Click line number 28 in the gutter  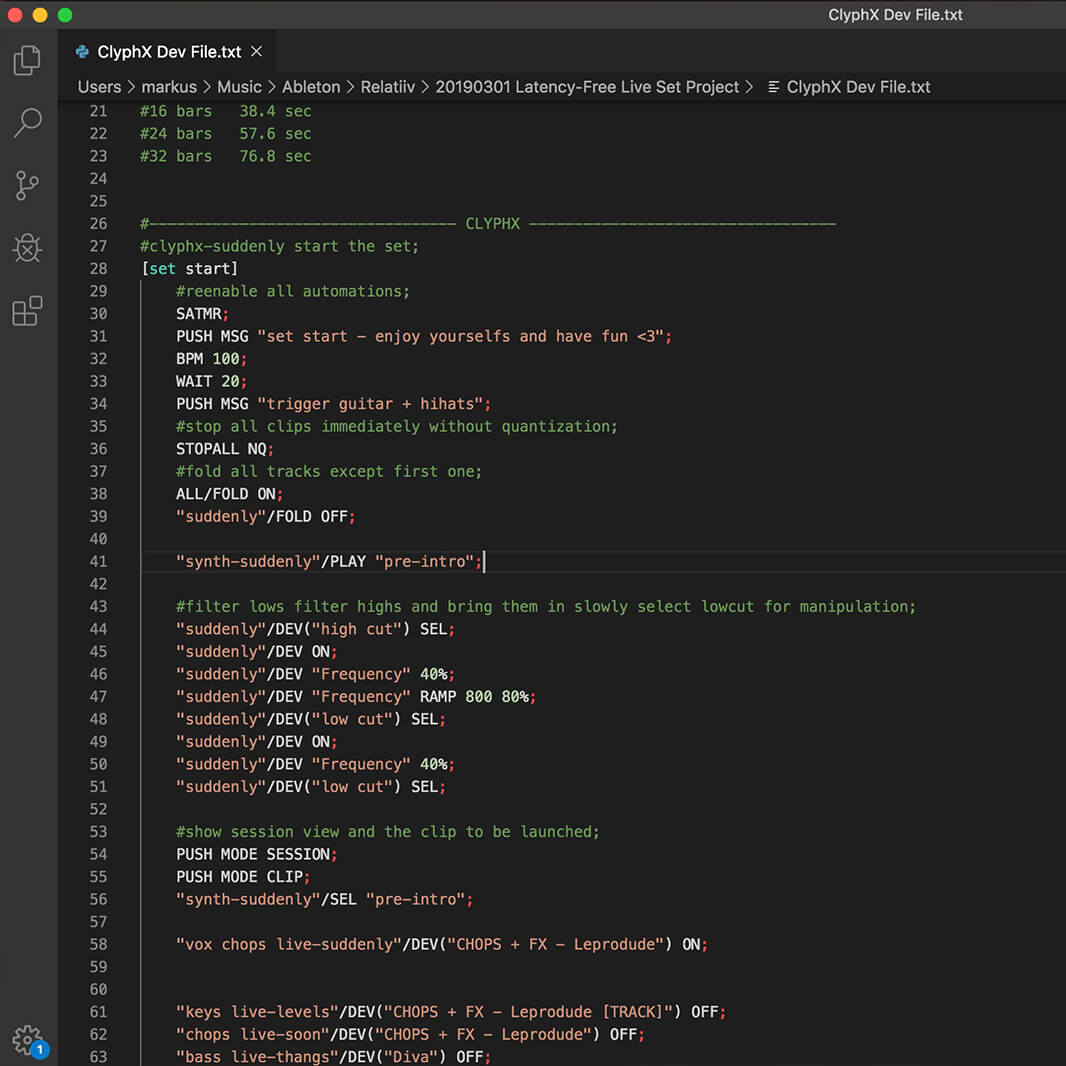98,269
